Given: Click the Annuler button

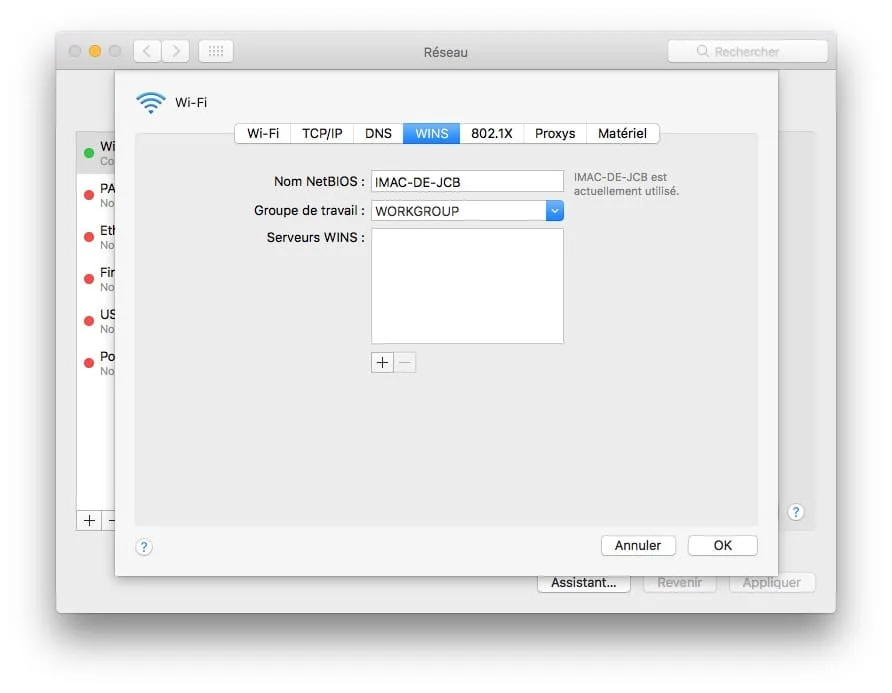Looking at the screenshot, I should click(x=638, y=545).
